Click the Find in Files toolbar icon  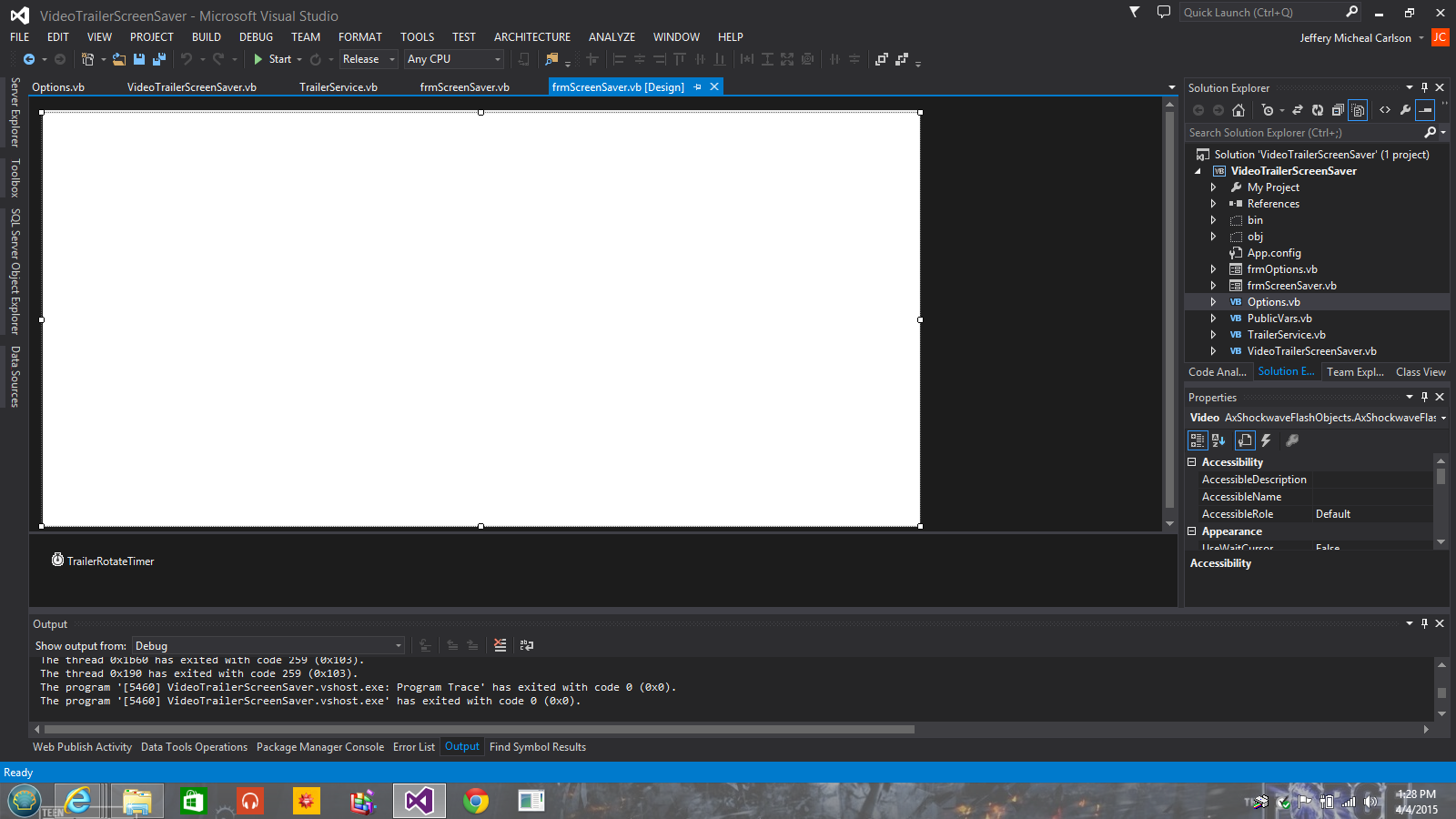pyautogui.click(x=551, y=59)
